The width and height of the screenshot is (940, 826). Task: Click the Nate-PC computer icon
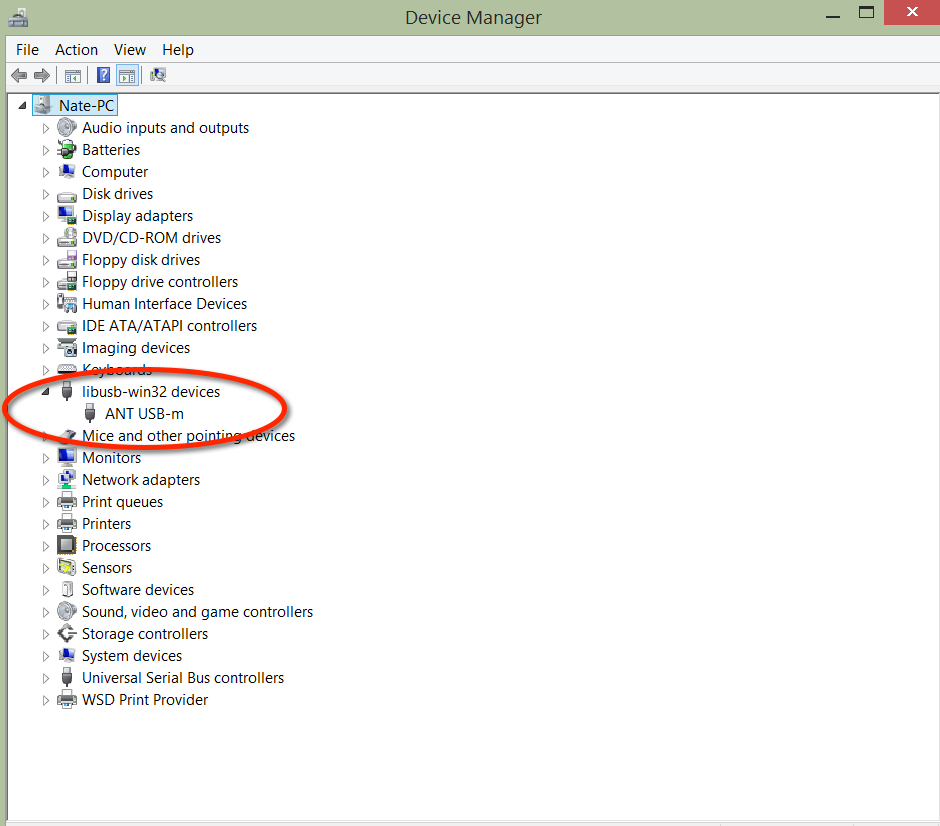pyautogui.click(x=43, y=105)
